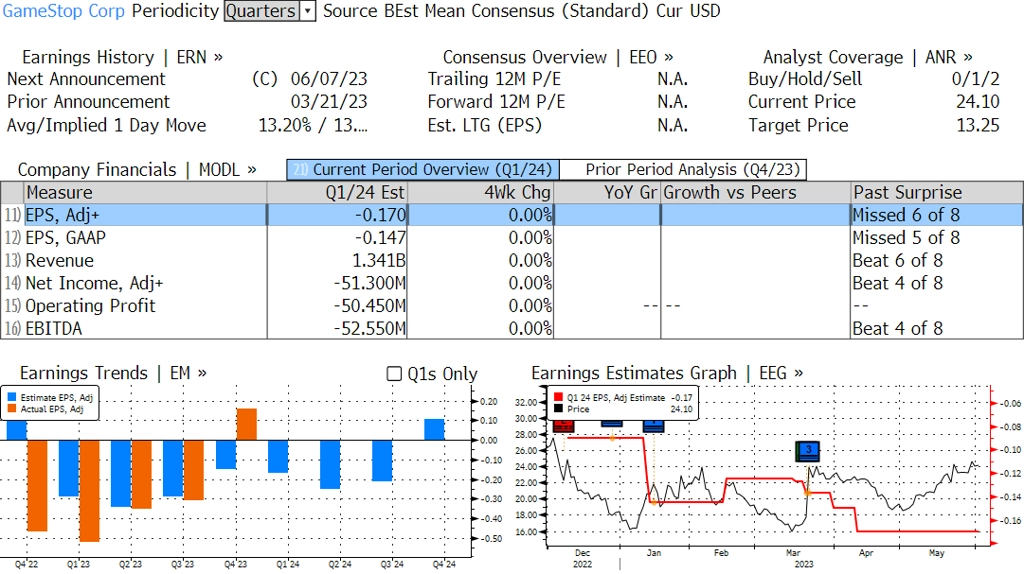Click Est. LTG (EPS) N.A. value
1024x574 pixels.
pyautogui.click(x=673, y=125)
